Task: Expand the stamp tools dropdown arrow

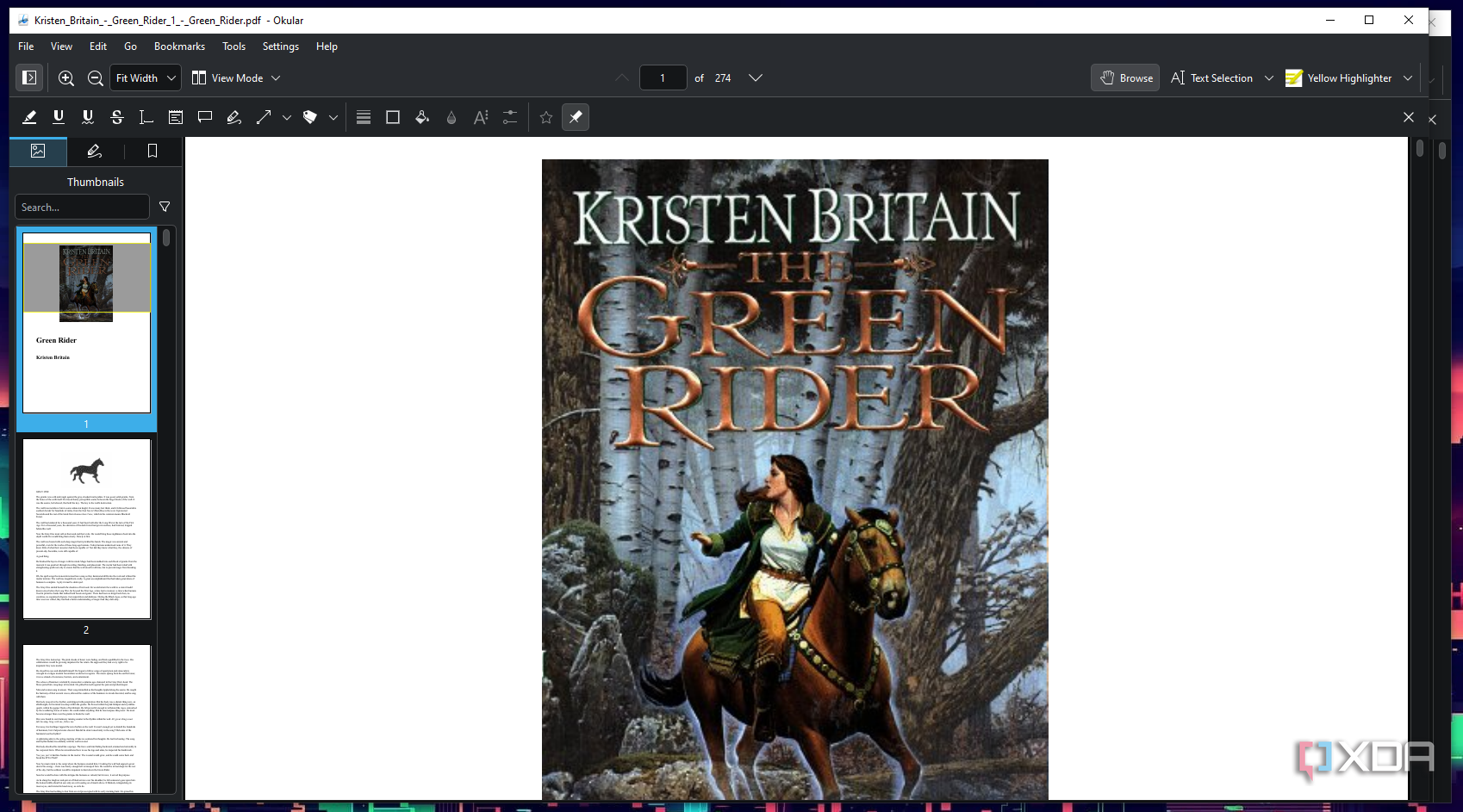Action: [333, 117]
